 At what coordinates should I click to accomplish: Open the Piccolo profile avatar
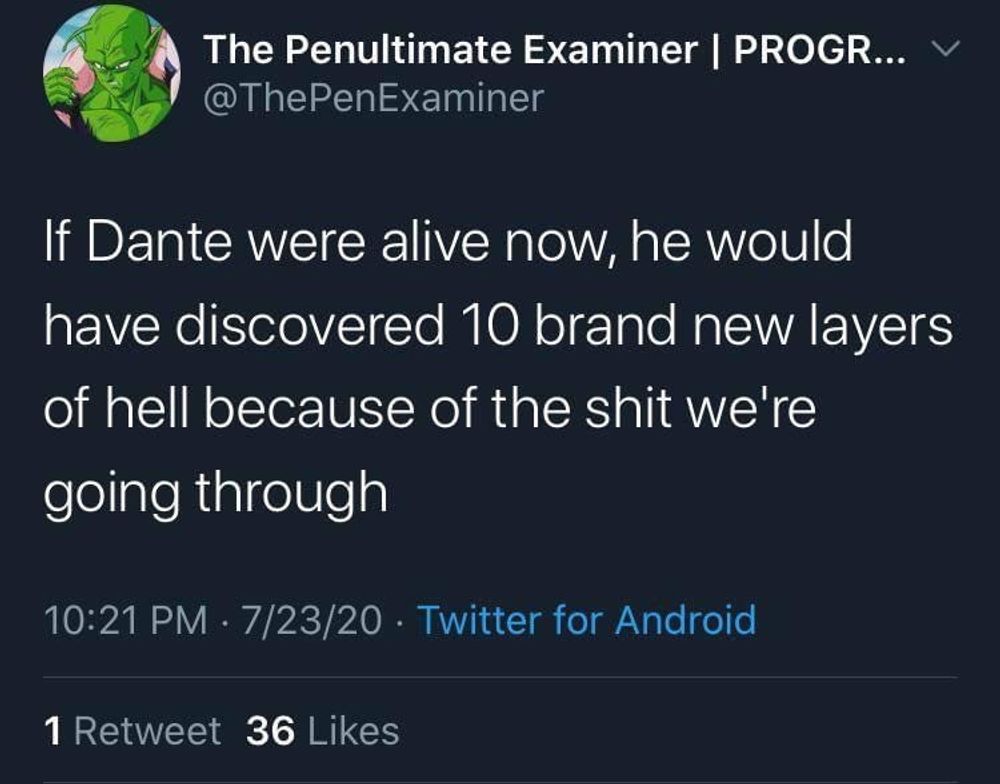[111, 75]
